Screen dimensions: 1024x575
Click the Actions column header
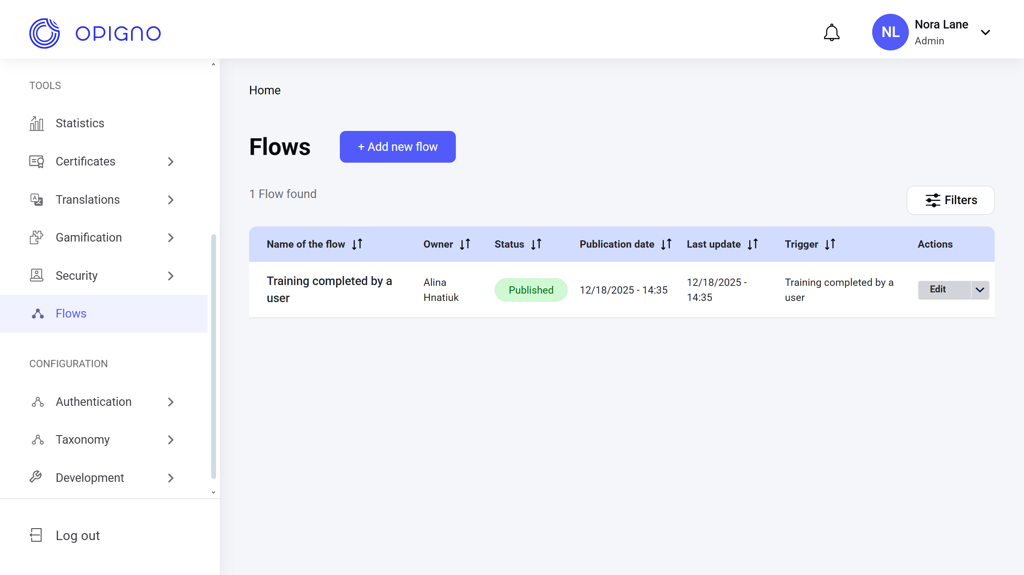(x=935, y=244)
